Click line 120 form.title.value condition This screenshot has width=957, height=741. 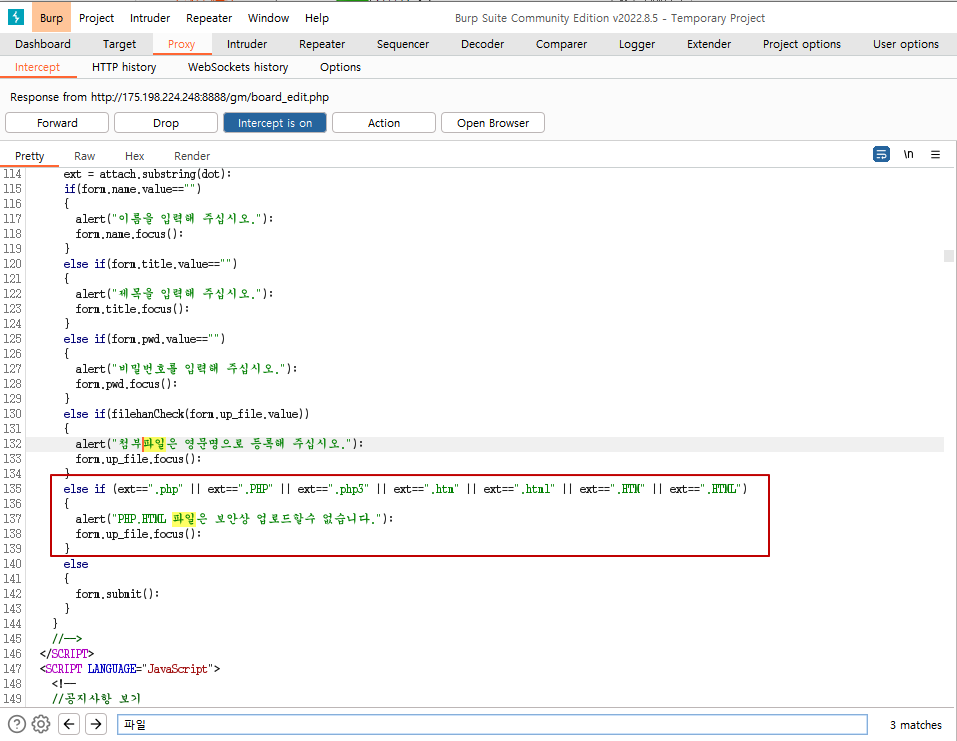tap(150, 264)
